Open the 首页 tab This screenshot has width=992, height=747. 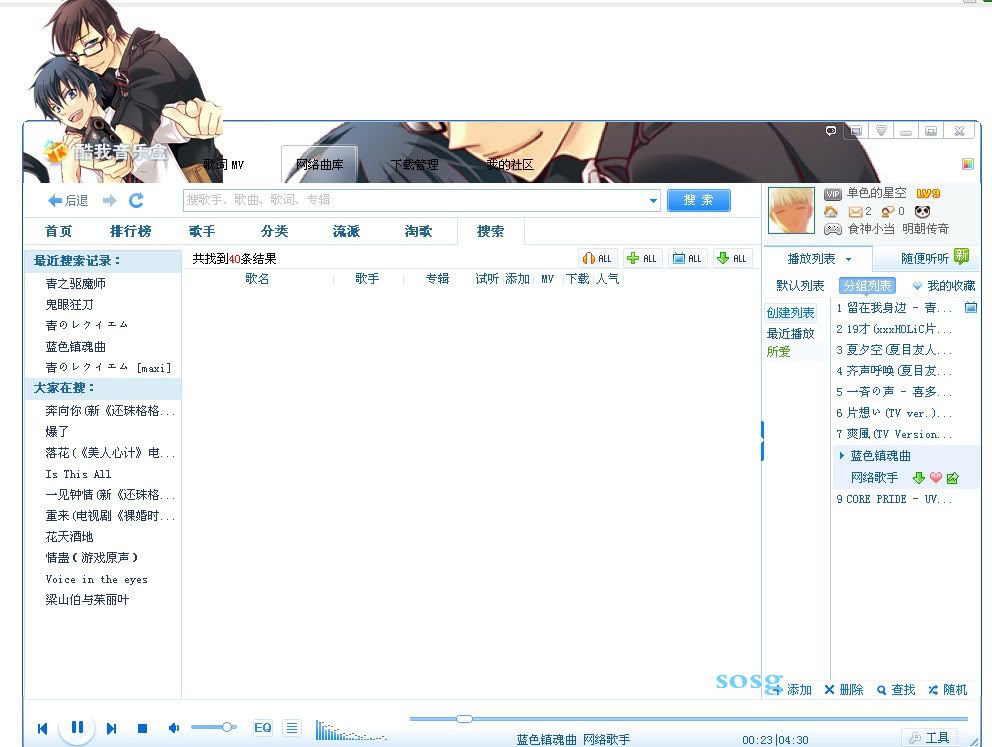(x=59, y=232)
